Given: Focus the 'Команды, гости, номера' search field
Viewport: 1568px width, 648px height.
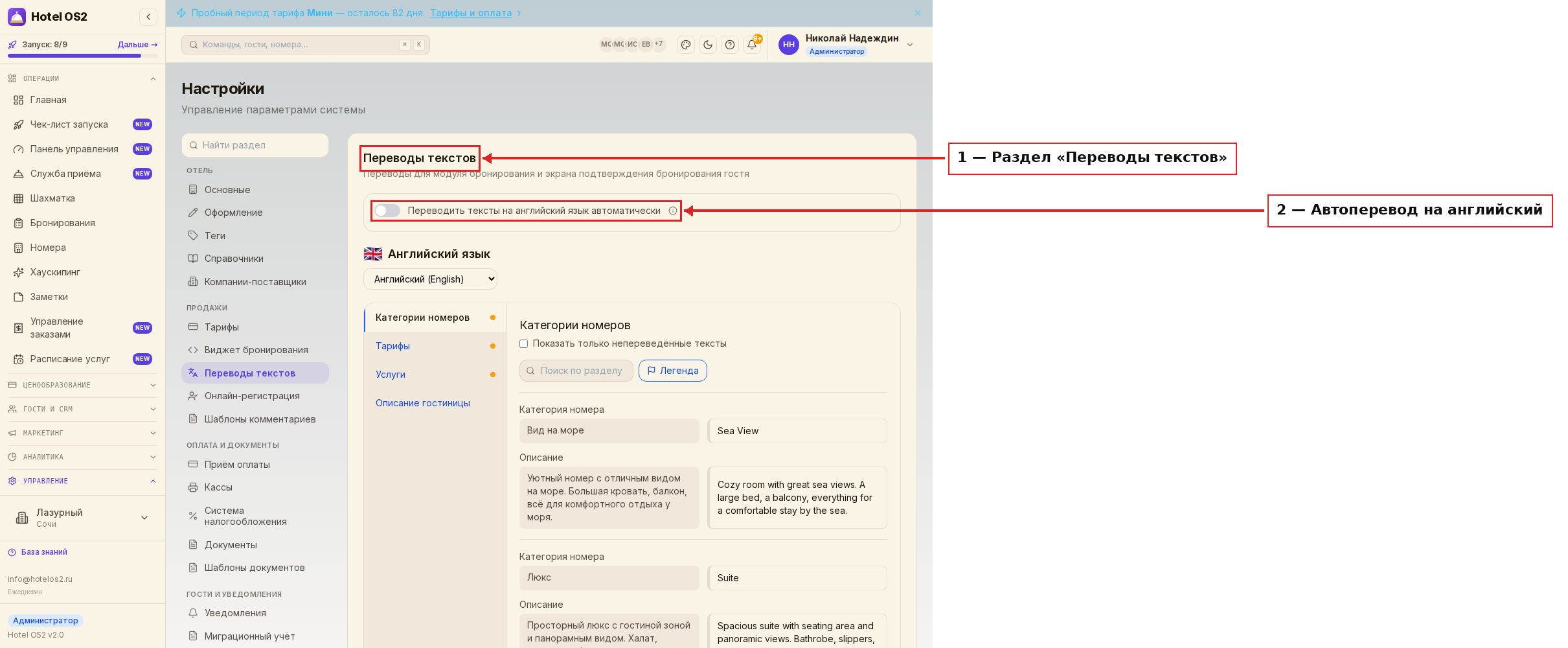Looking at the screenshot, I should [x=306, y=45].
